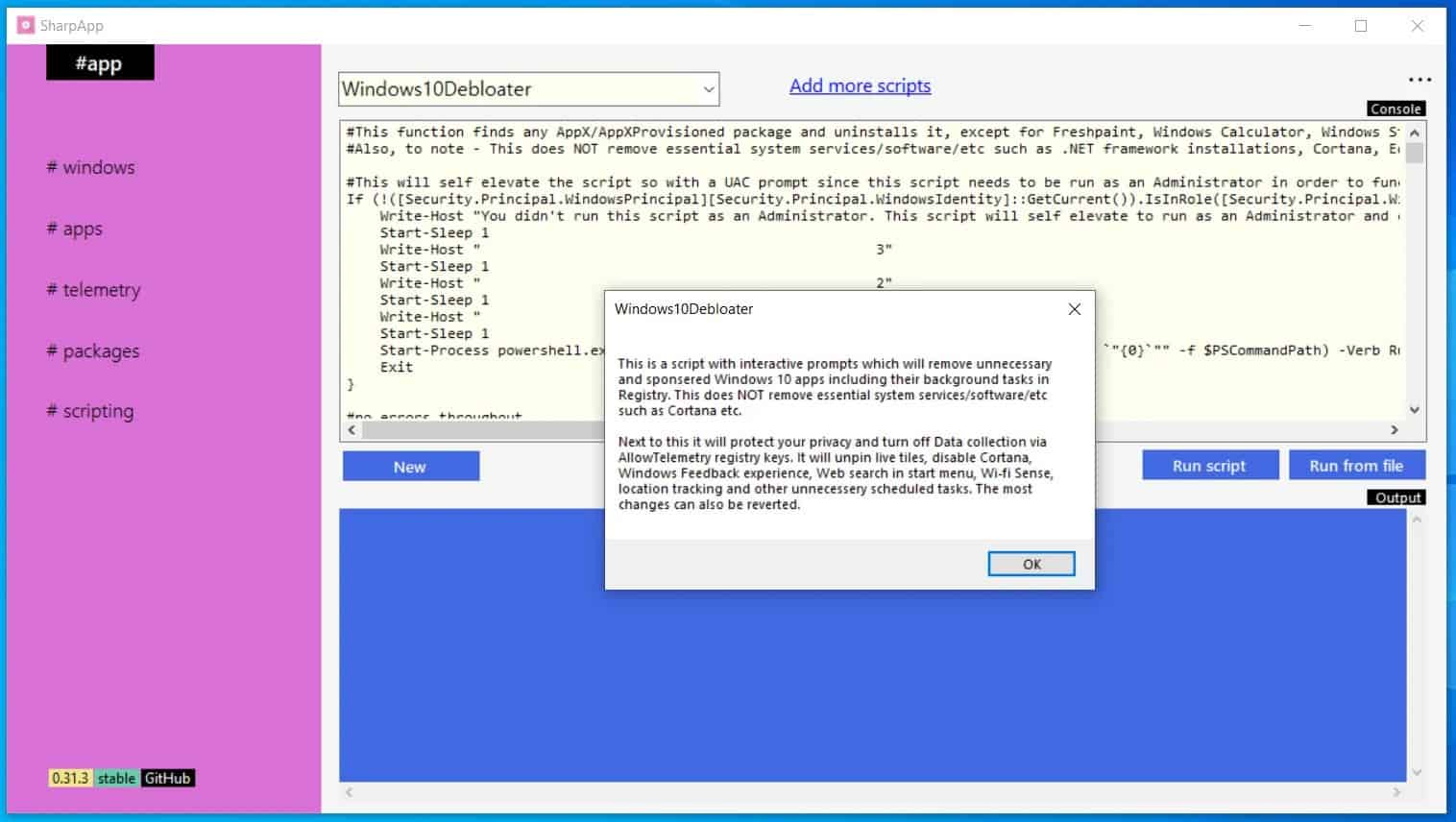1456x822 pixels.
Task: Click the console horizontal scrollbar right arrow
Action: click(x=1395, y=430)
